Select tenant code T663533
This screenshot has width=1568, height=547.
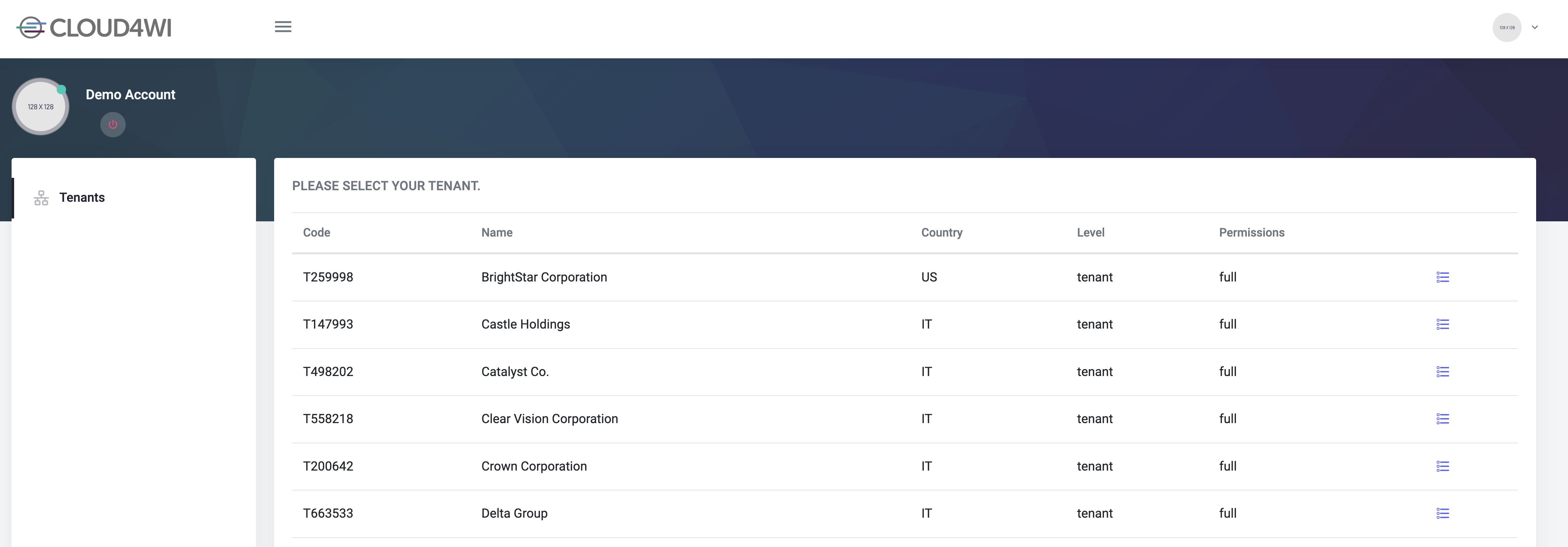(x=328, y=514)
